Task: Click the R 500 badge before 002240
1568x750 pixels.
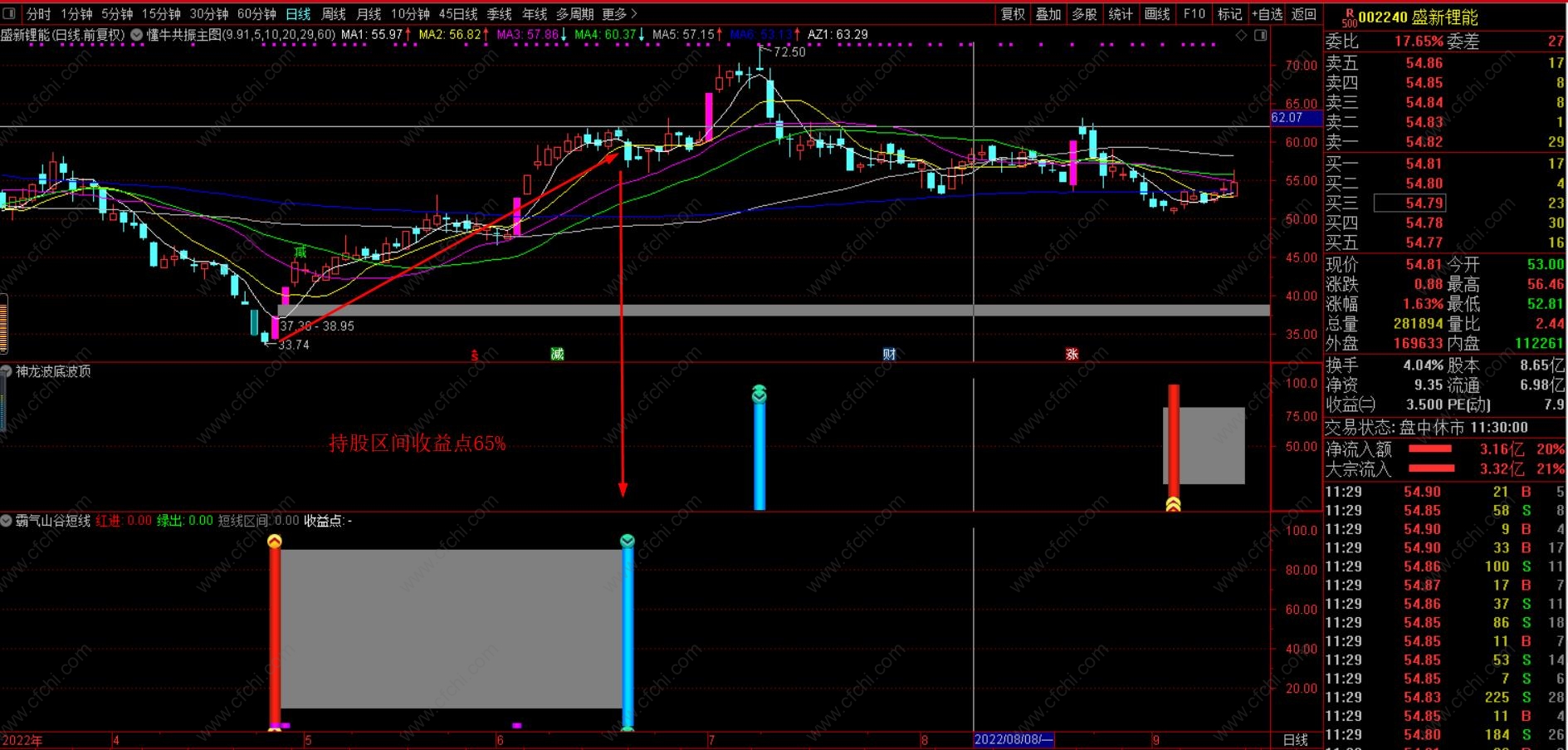Action: [x=1349, y=17]
